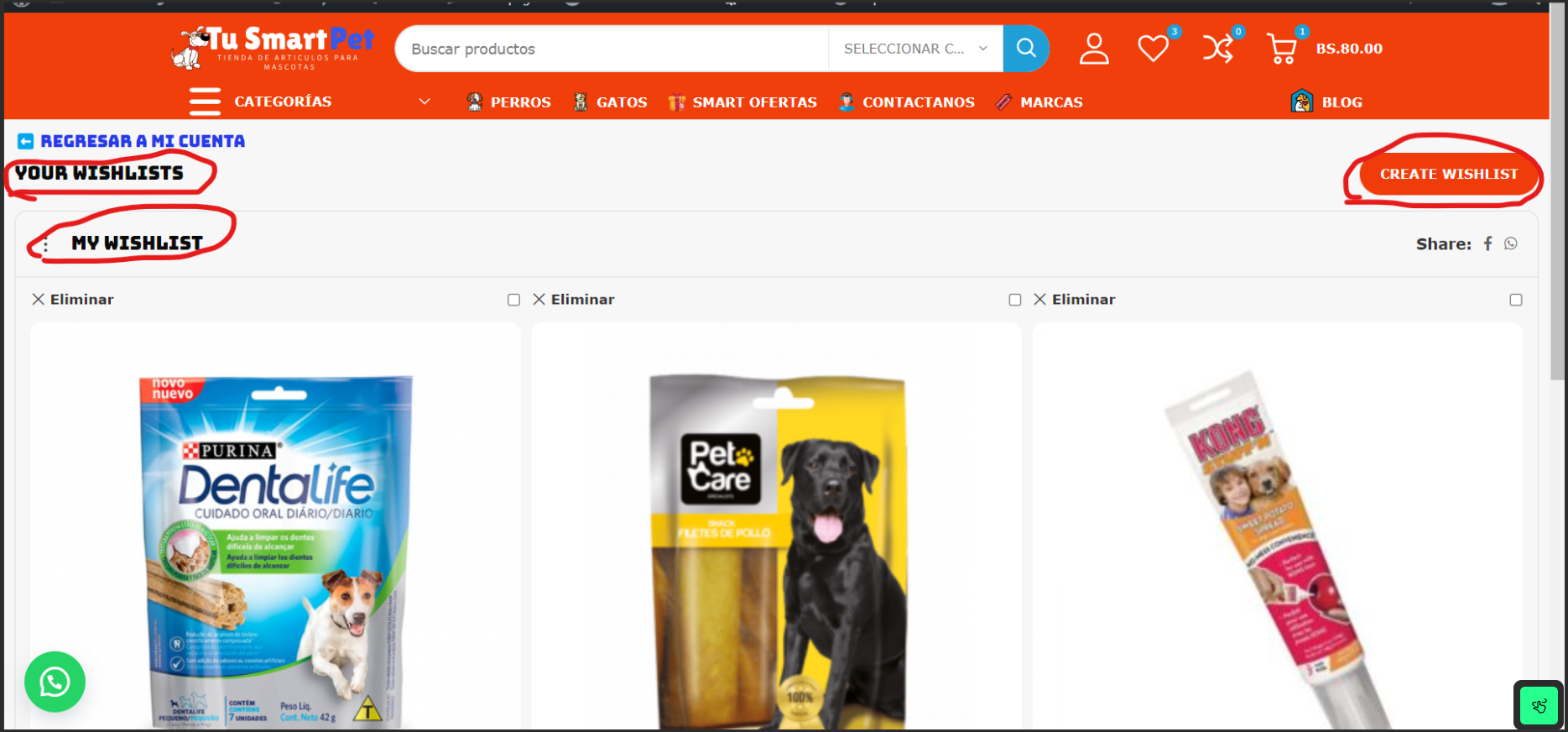
Task: Click the Smart Ofertas gift icon
Action: [676, 102]
